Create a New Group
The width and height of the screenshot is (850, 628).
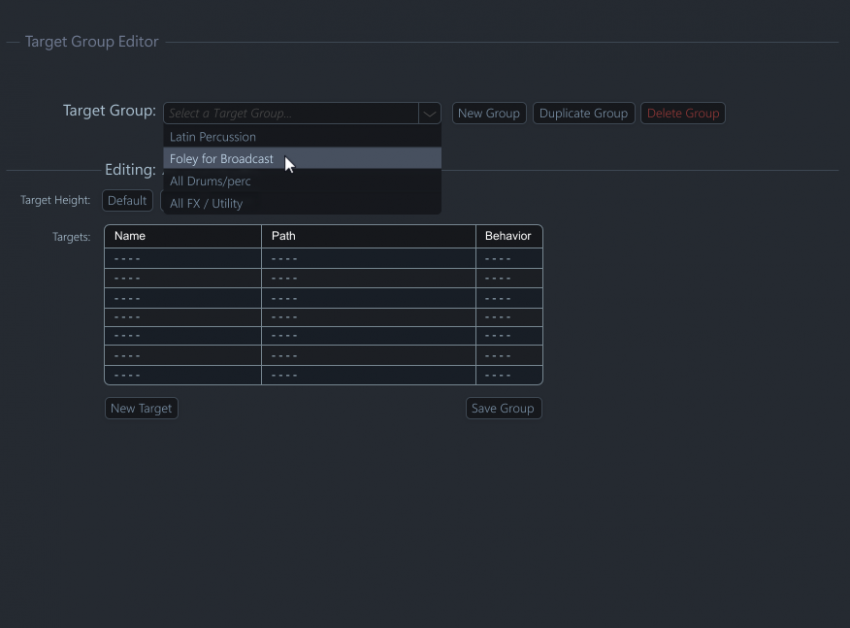pyautogui.click(x=488, y=113)
